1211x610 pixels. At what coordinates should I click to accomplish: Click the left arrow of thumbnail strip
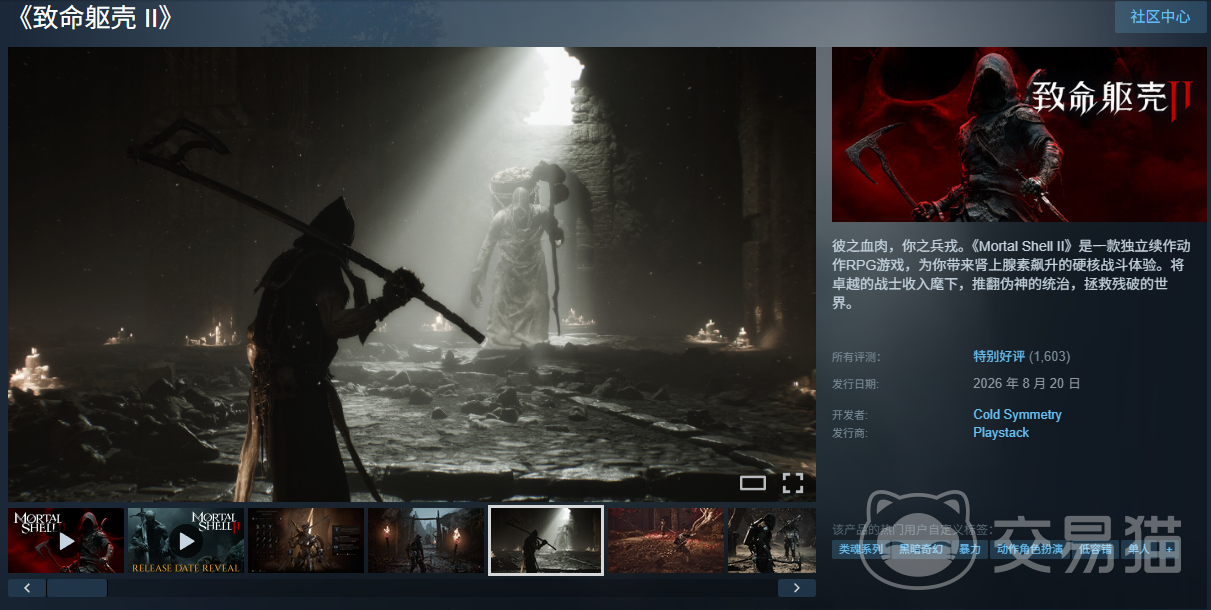[x=27, y=588]
